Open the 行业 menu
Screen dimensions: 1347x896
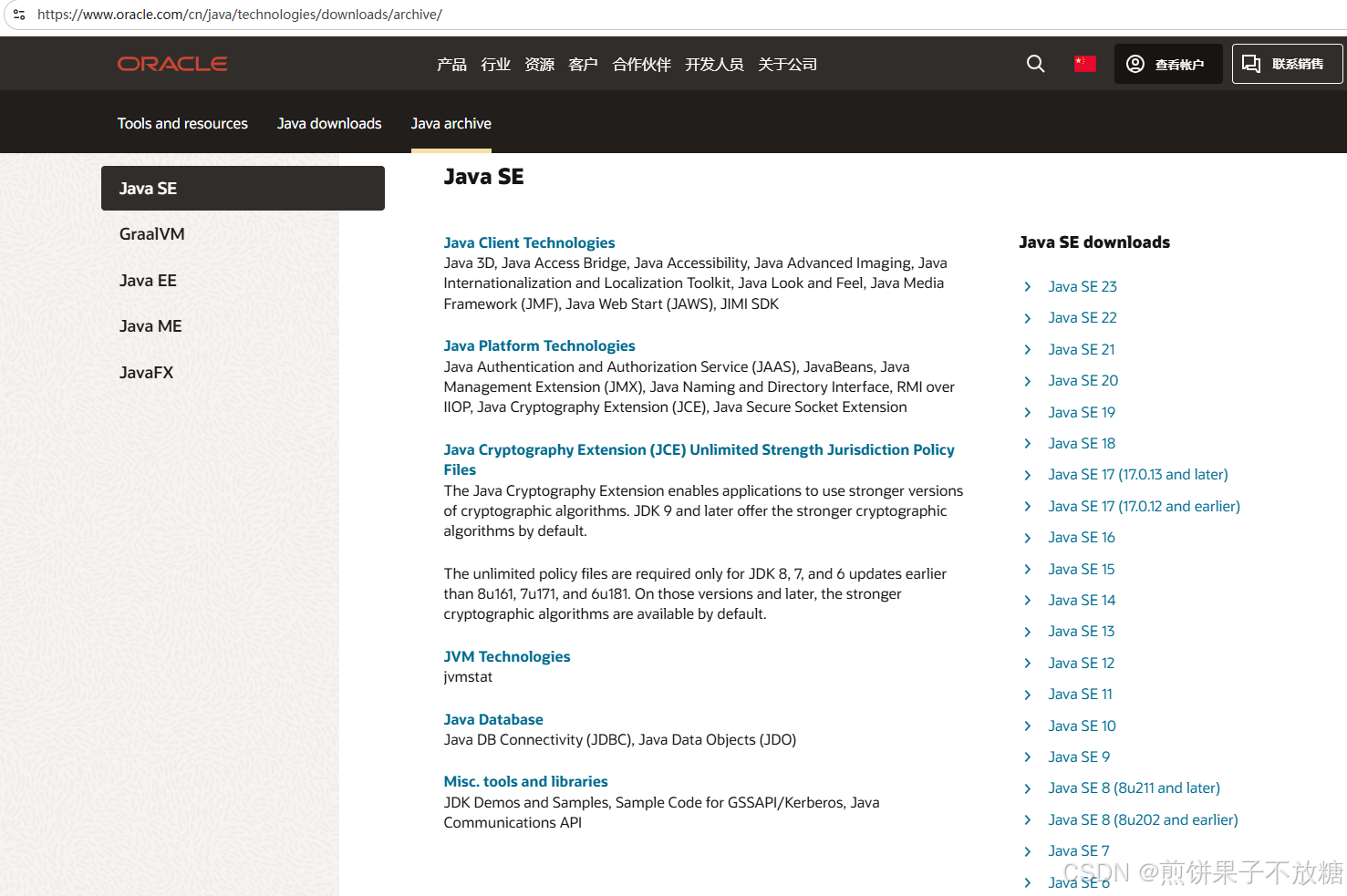click(495, 64)
